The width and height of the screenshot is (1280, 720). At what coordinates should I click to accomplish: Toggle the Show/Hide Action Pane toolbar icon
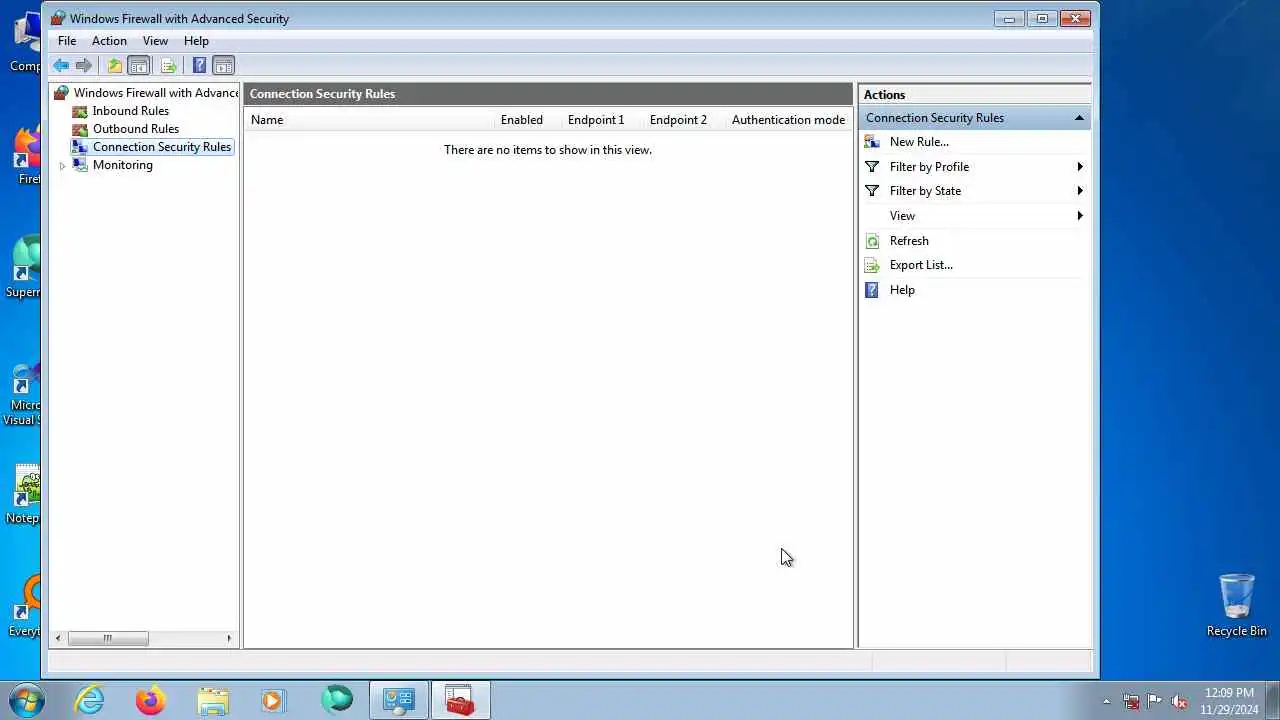click(223, 66)
